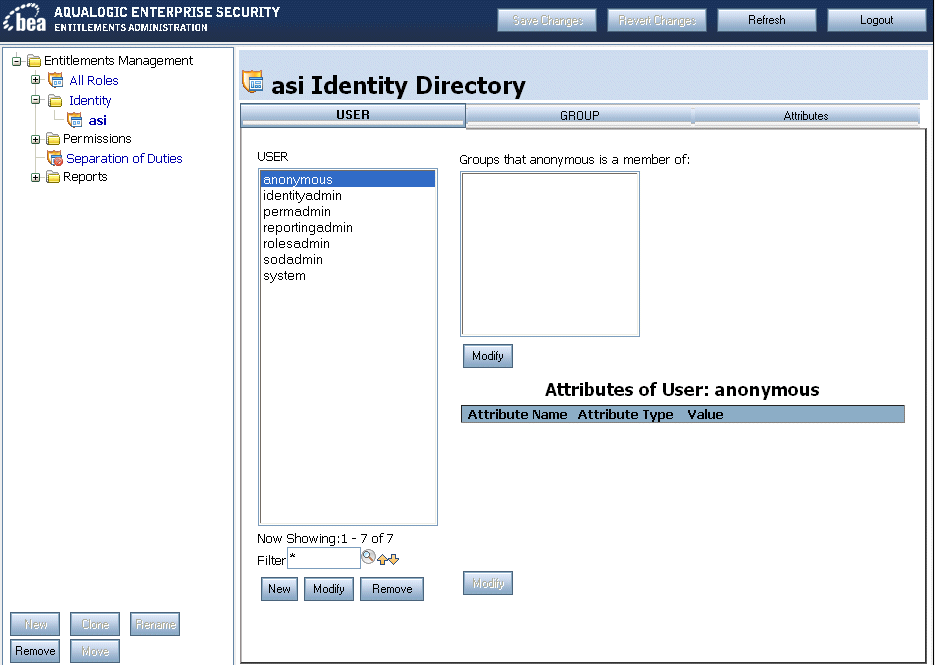Click the Value column header
Viewport: 935px width, 665px height.
[x=705, y=415]
